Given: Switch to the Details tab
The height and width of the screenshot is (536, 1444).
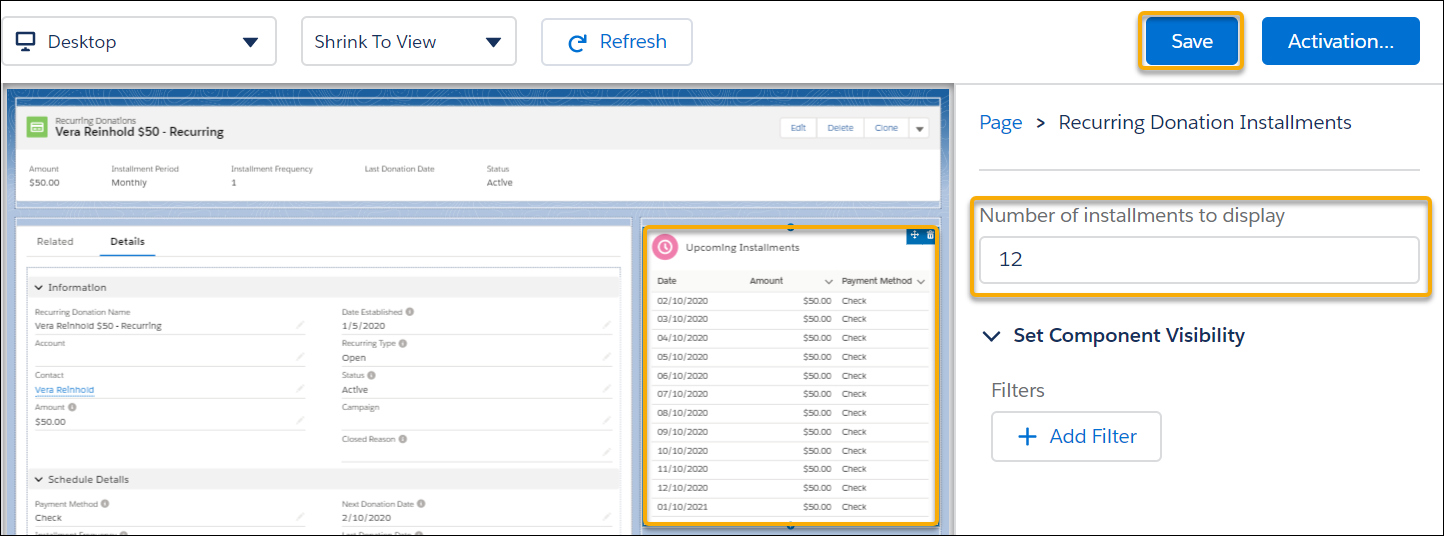Looking at the screenshot, I should (x=127, y=242).
